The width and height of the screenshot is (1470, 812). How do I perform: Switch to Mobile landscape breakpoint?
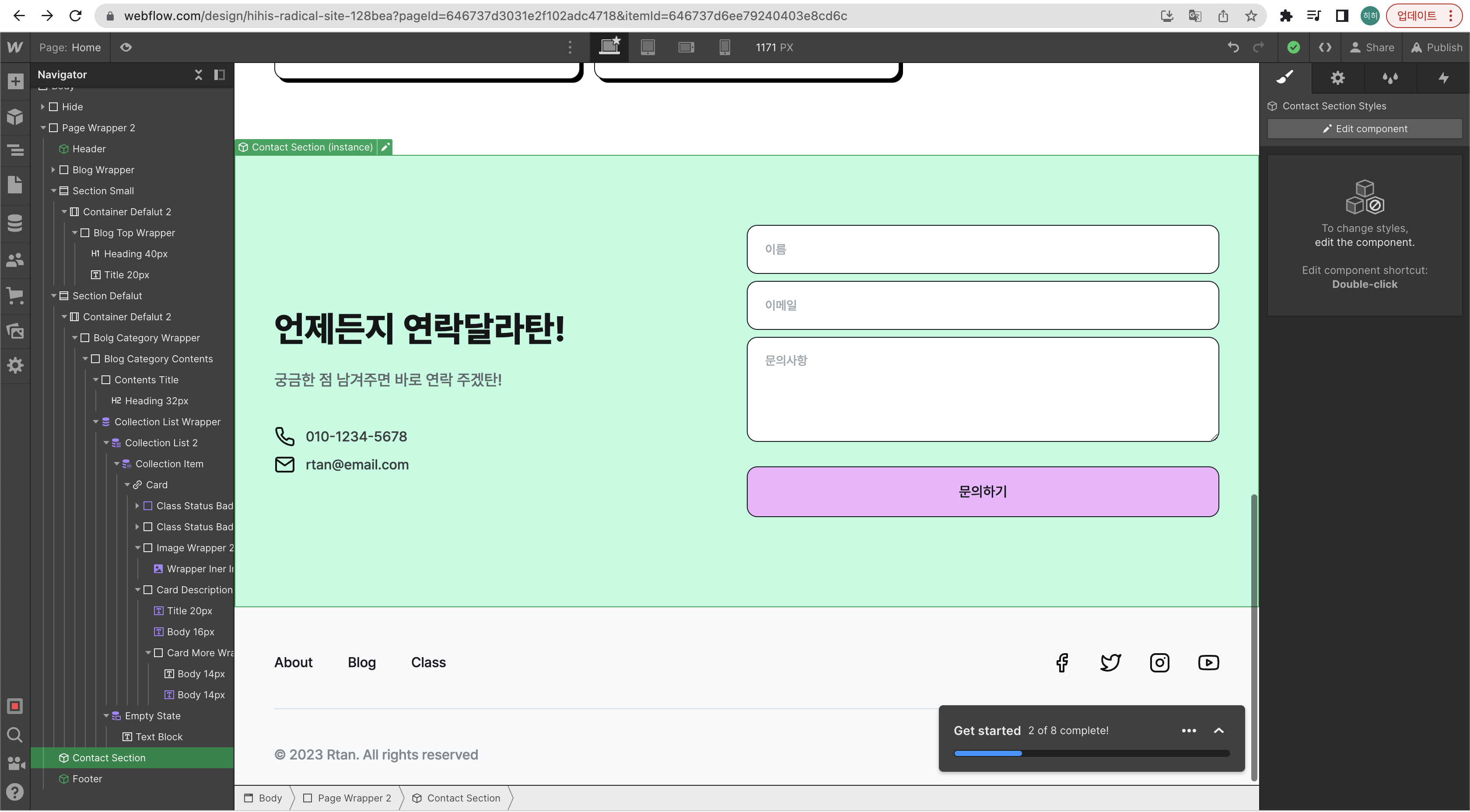686,47
